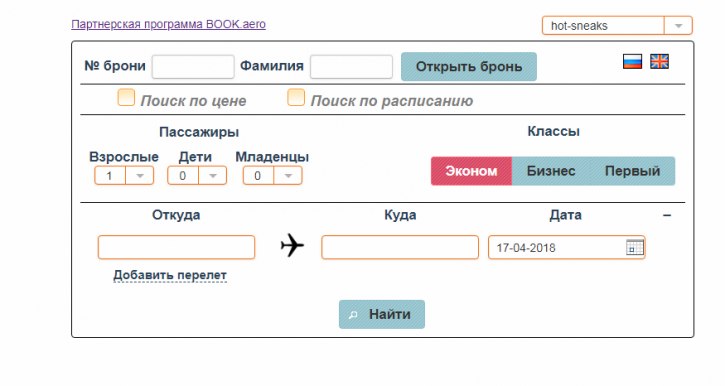Expand the Взрослые passenger count dropdown

tap(140, 176)
